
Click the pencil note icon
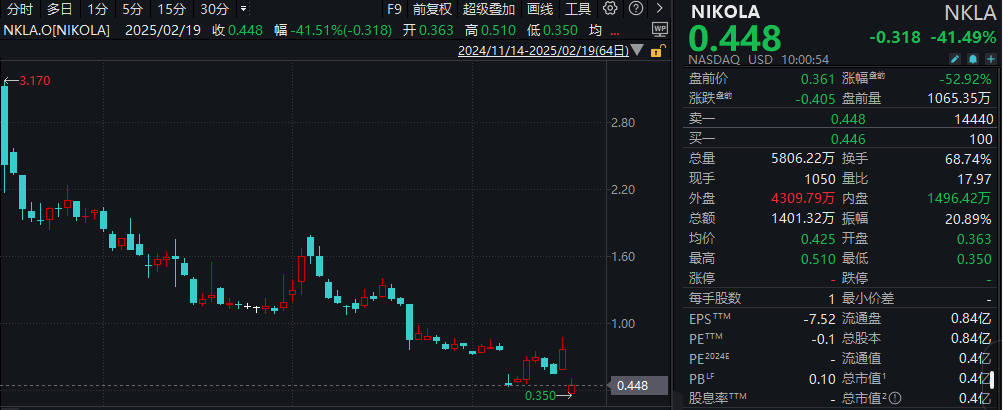click(x=955, y=59)
